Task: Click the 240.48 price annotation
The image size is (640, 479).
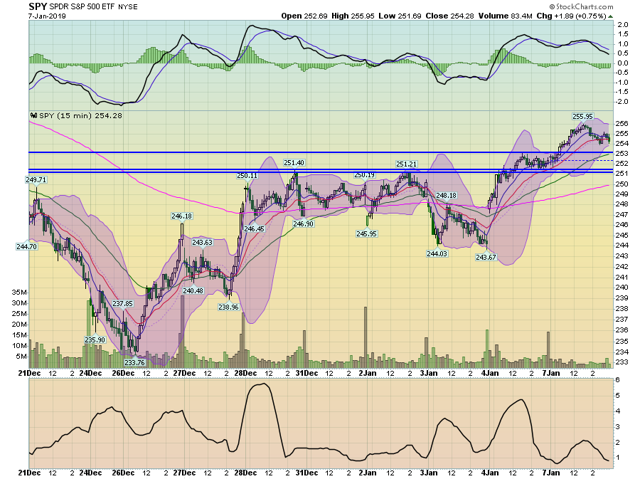Action: click(x=193, y=291)
